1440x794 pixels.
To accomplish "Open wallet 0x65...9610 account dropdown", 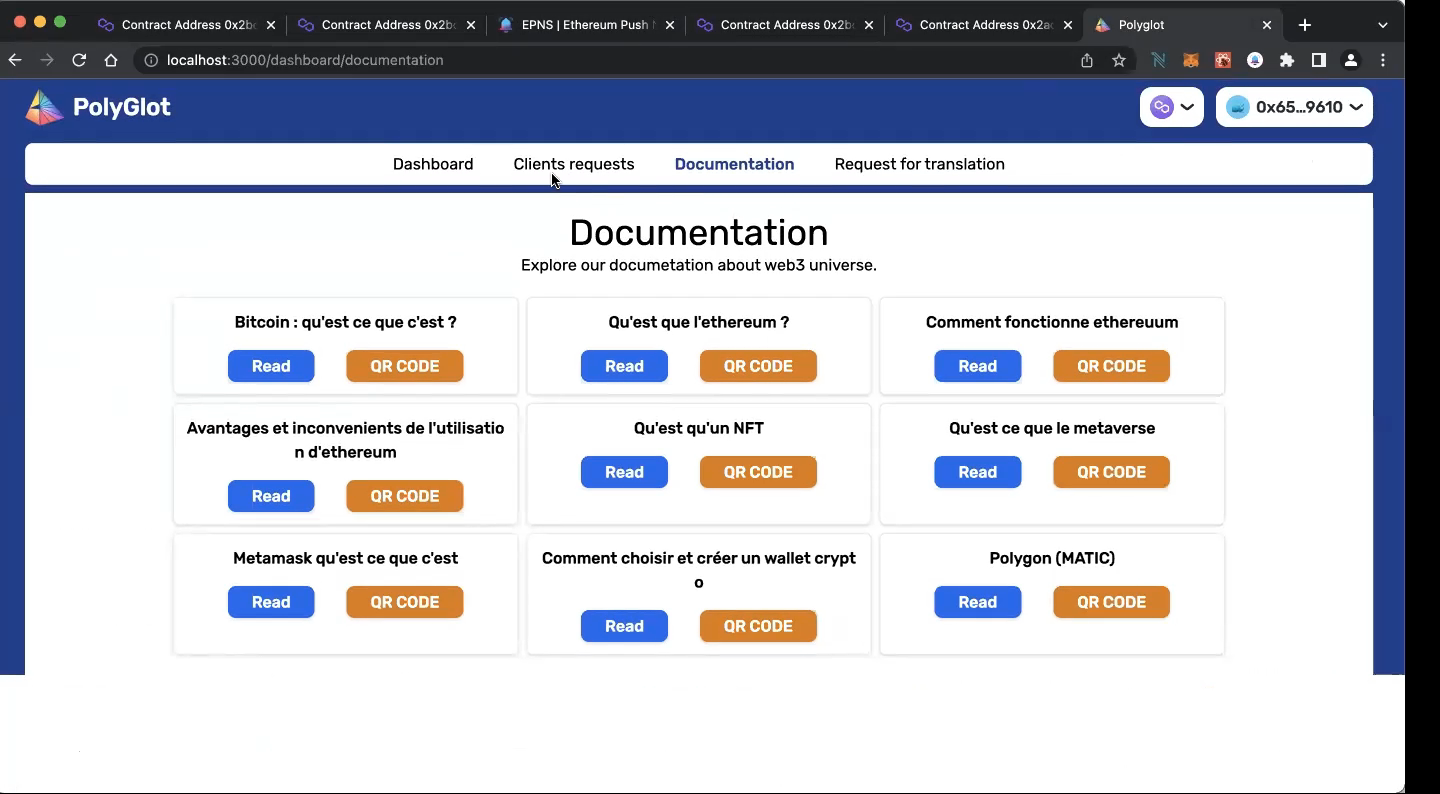I will click(x=1294, y=107).
